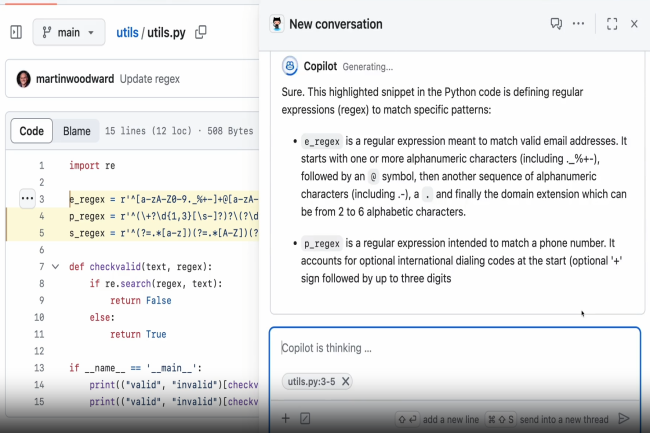
Task: Expand Copilot chat to full screen
Action: point(612,23)
